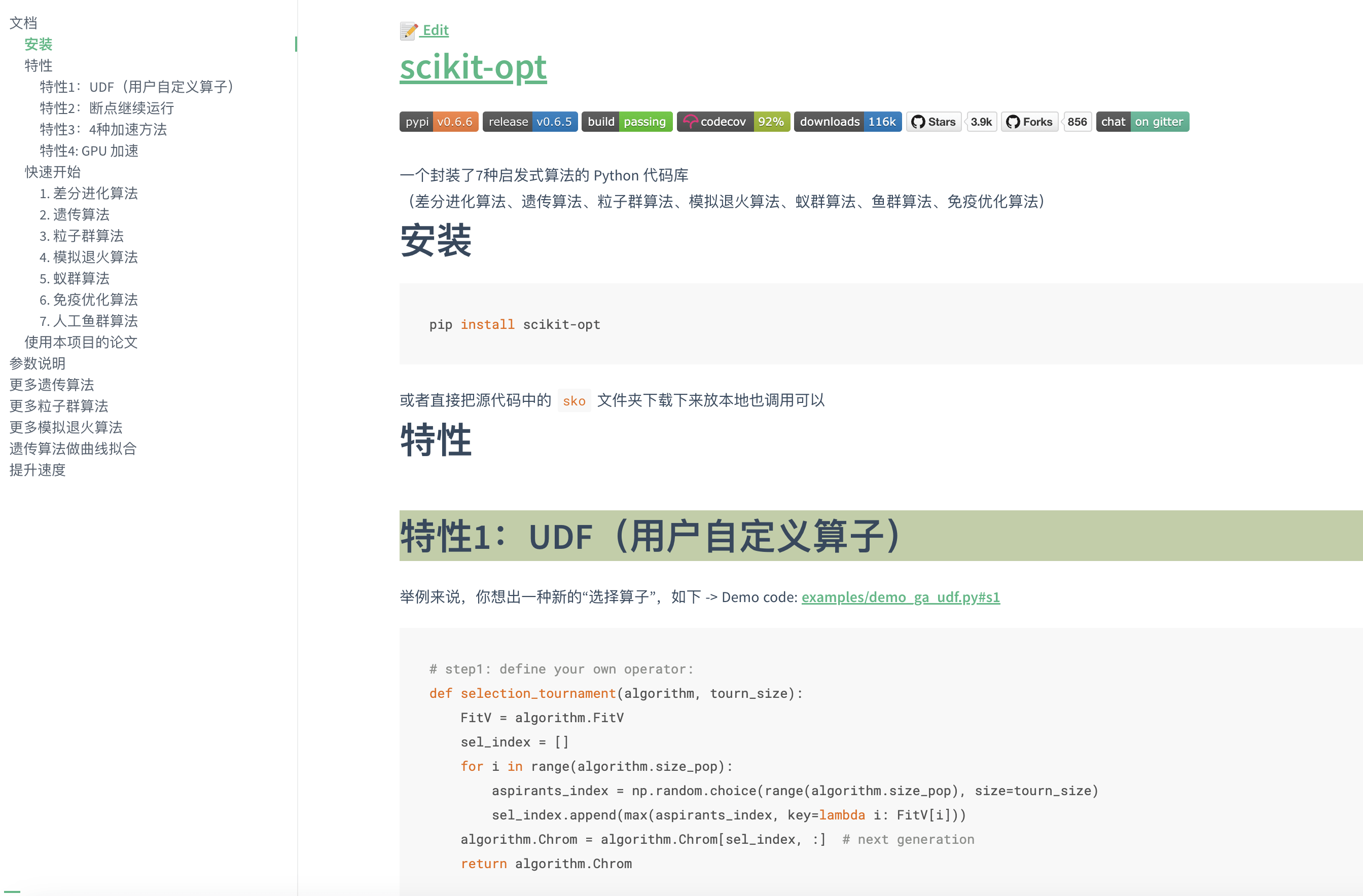Click the pypi v0.6.6 badge
Viewport: 1363px width, 896px height.
[x=439, y=121]
